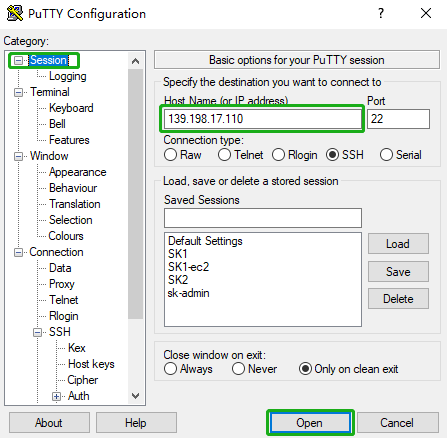Select SK2 saved session
The image size is (447, 438).
coord(178,280)
